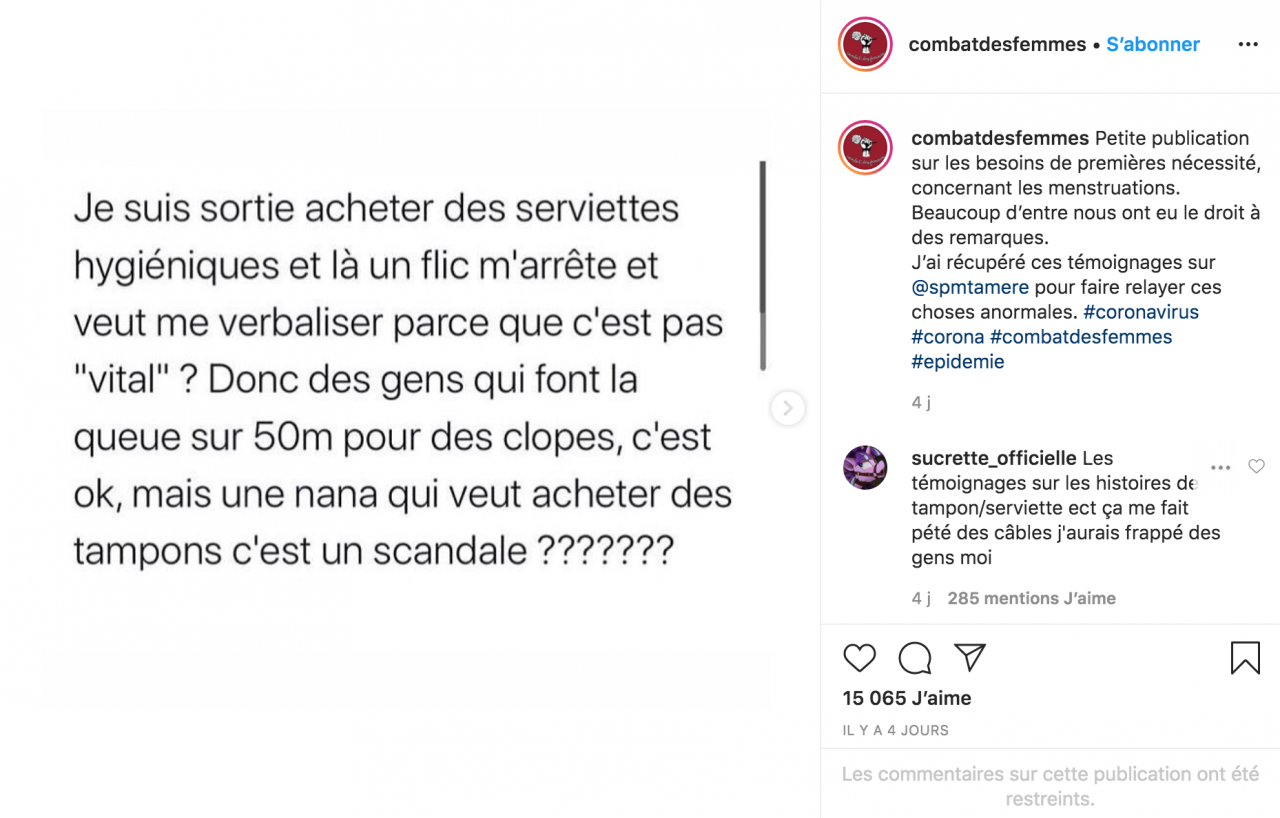Open options for sucrette_officielle's comment
The height and width of the screenshot is (818, 1280).
[1220, 466]
